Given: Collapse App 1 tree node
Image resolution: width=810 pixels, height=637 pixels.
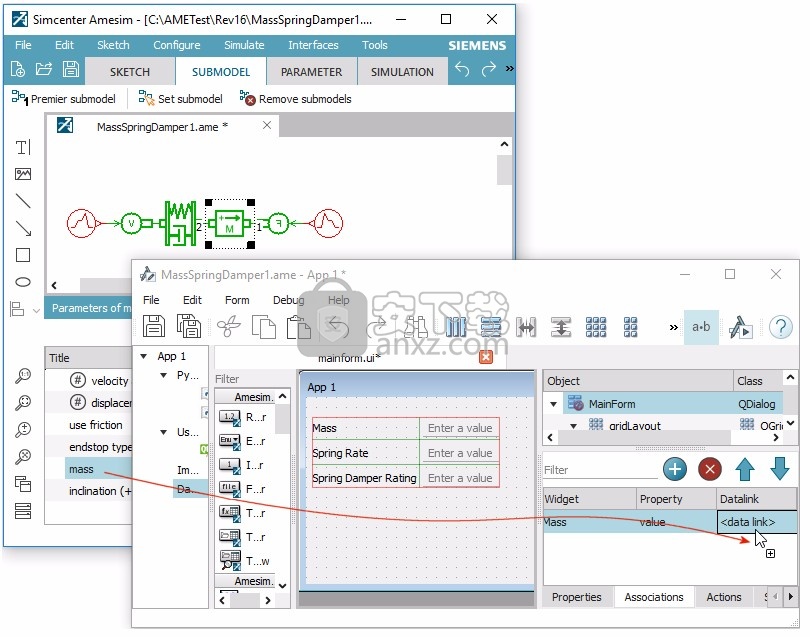Looking at the screenshot, I should click(x=144, y=356).
